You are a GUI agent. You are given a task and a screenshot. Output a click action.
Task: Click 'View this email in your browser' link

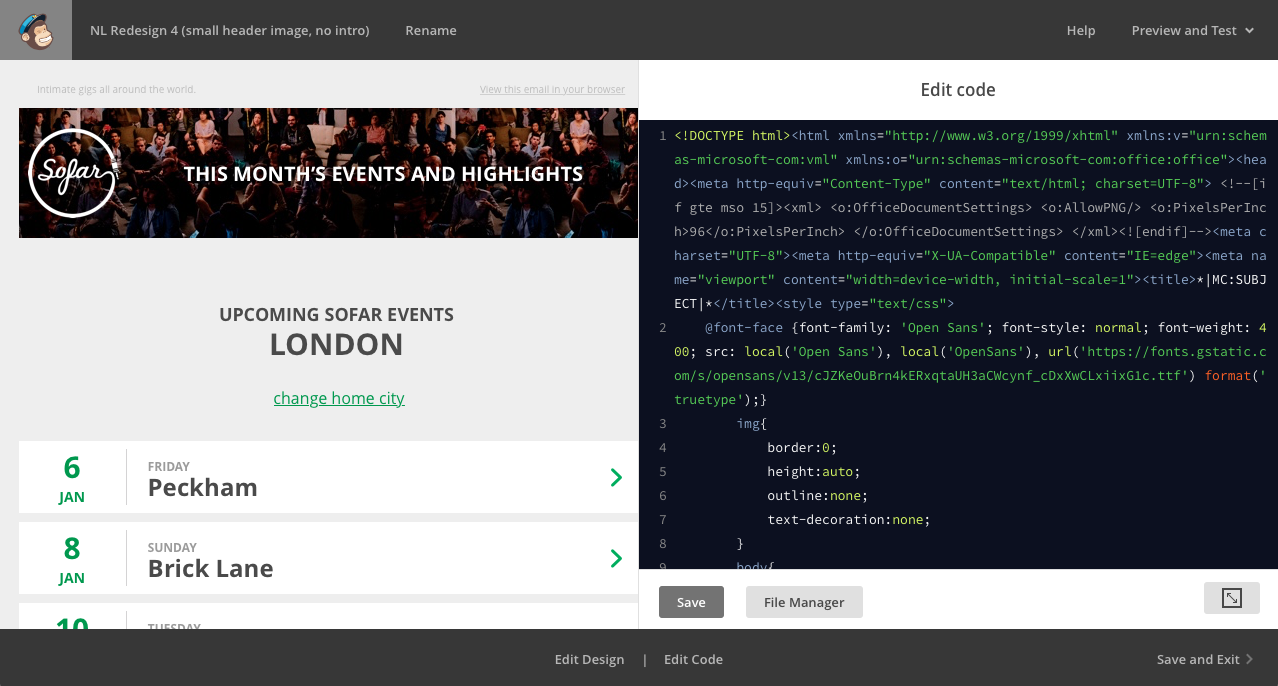(552, 89)
